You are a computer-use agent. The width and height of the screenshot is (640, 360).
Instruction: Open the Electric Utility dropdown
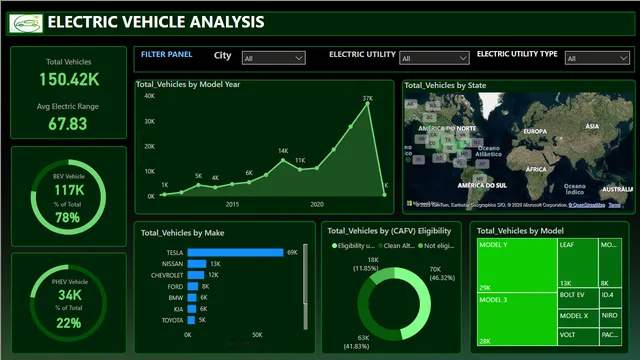(434, 58)
